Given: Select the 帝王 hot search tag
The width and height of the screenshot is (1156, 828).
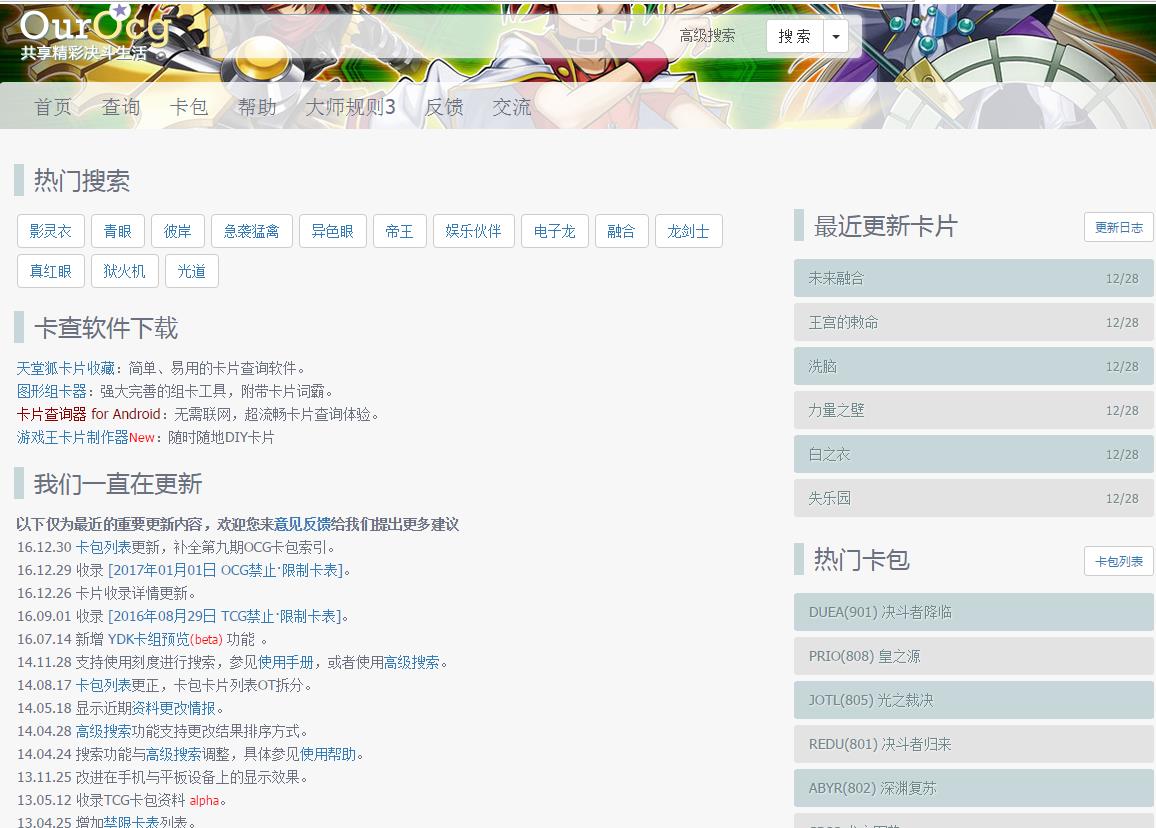Looking at the screenshot, I should (400, 232).
